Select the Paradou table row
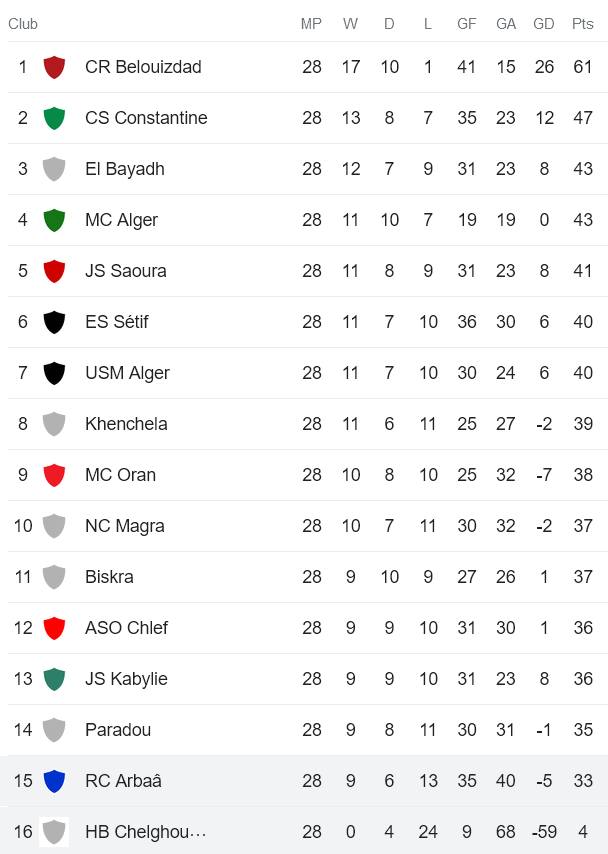 (x=300, y=730)
